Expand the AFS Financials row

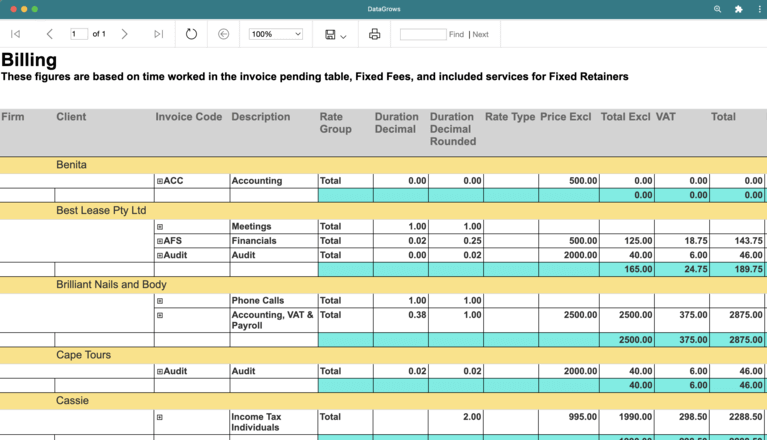(x=160, y=241)
